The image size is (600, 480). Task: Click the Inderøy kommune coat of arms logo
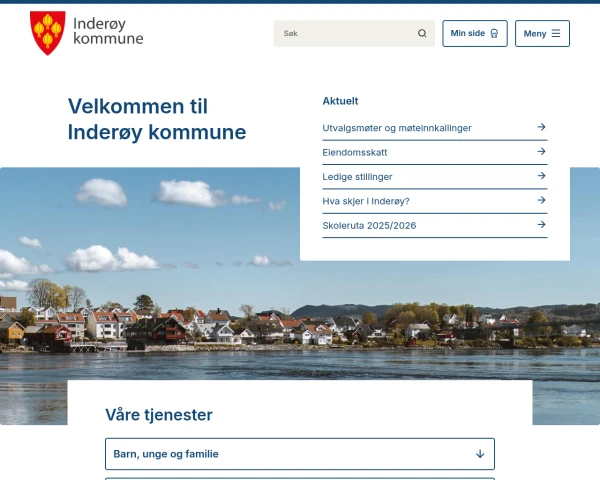[48, 33]
